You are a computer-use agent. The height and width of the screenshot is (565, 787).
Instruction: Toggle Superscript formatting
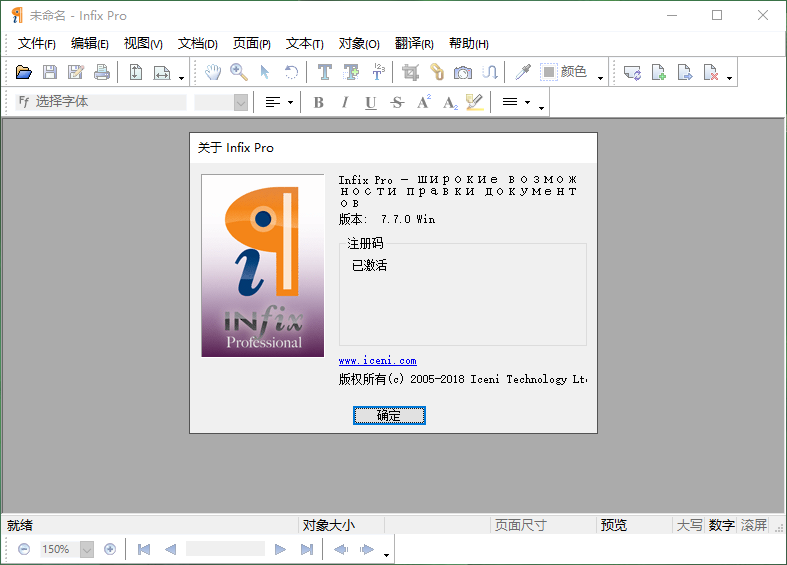tap(424, 102)
